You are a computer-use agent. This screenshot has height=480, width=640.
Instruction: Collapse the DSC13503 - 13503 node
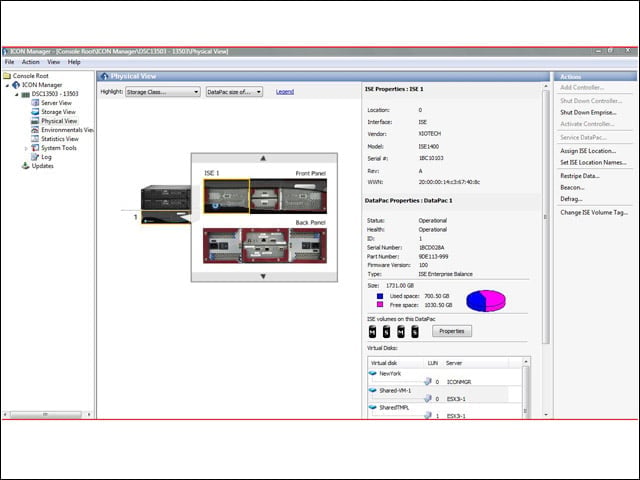pos(17,94)
